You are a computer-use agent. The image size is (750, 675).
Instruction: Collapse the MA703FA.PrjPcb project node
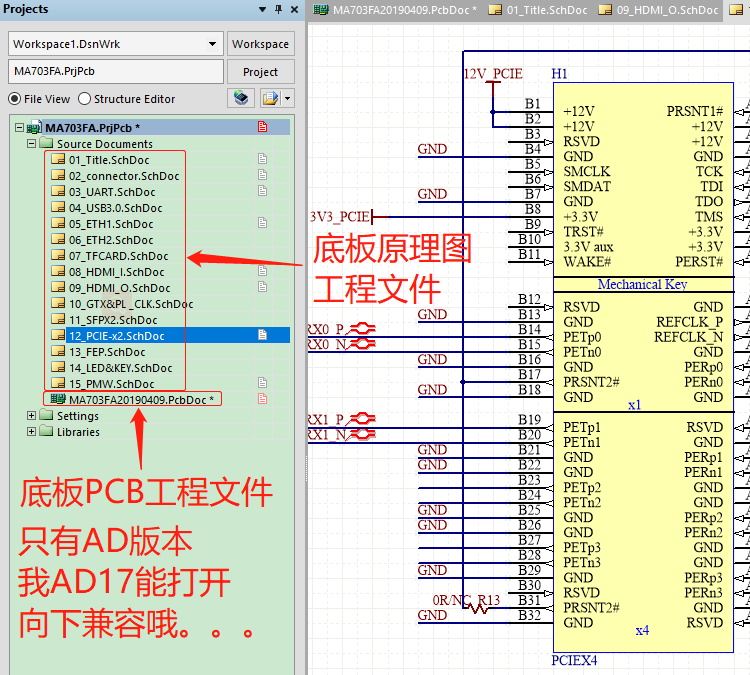pyautogui.click(x=19, y=128)
